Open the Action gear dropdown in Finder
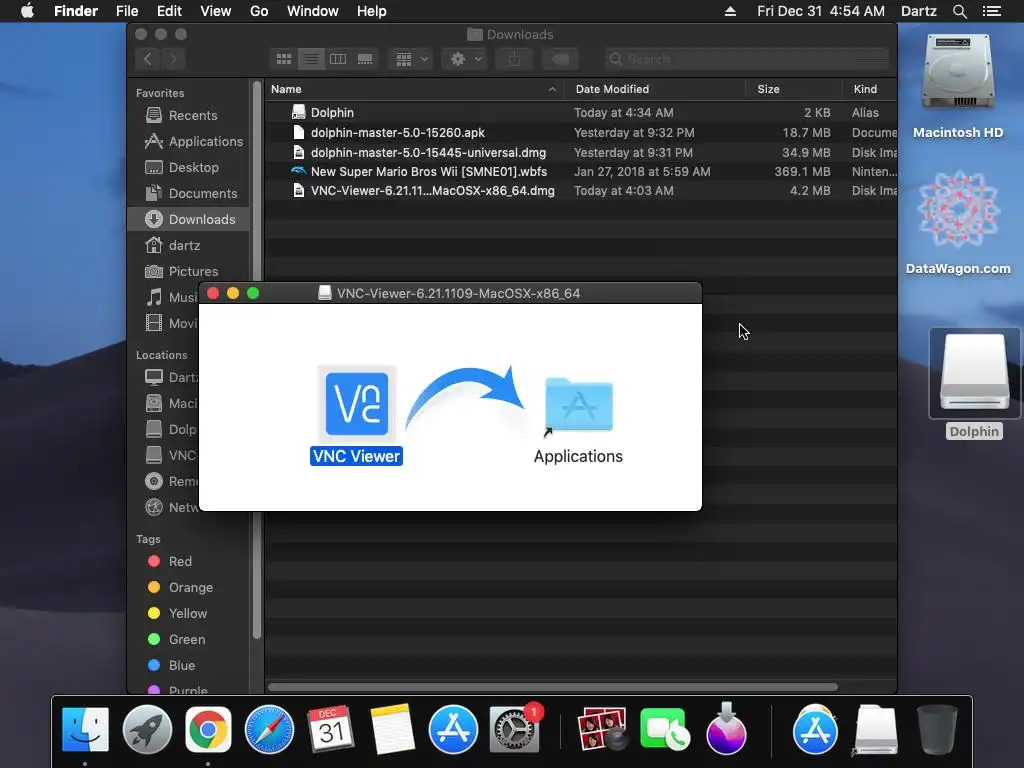Viewport: 1024px width, 768px height. (465, 59)
